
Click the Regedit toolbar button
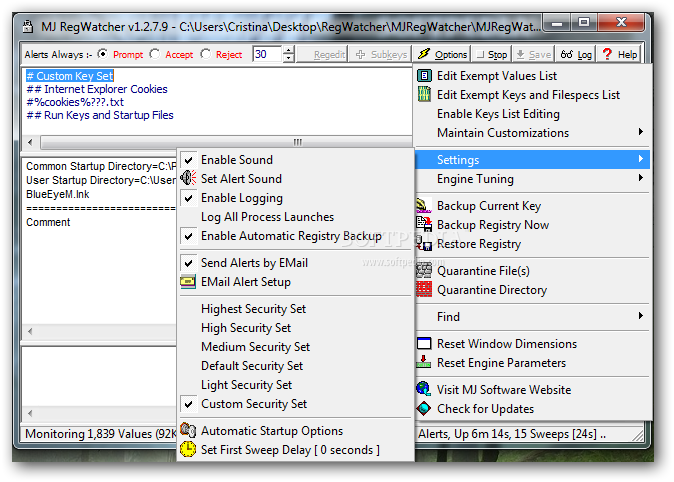pos(322,54)
